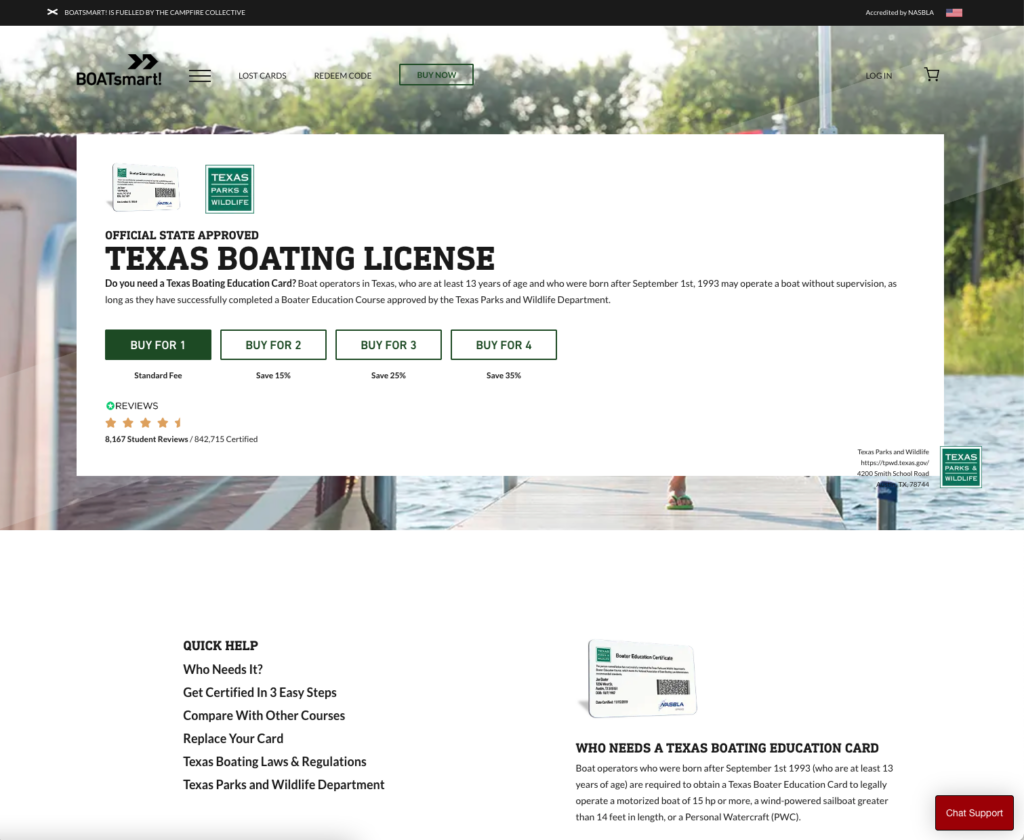Screen dimensions: 1024x840
Task: Click the Log In link
Action: click(x=879, y=76)
